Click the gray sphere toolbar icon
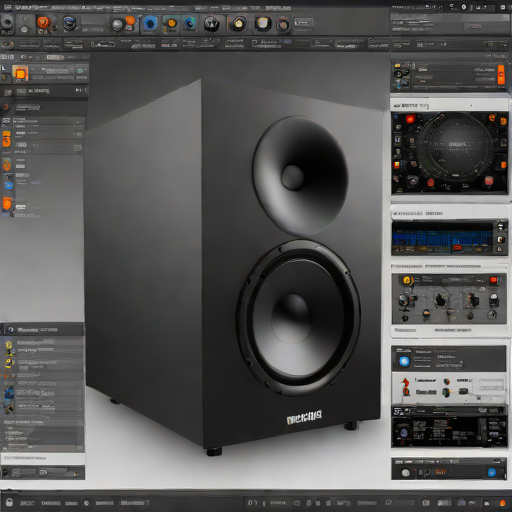Screen dimensions: 512x512 coord(117,24)
